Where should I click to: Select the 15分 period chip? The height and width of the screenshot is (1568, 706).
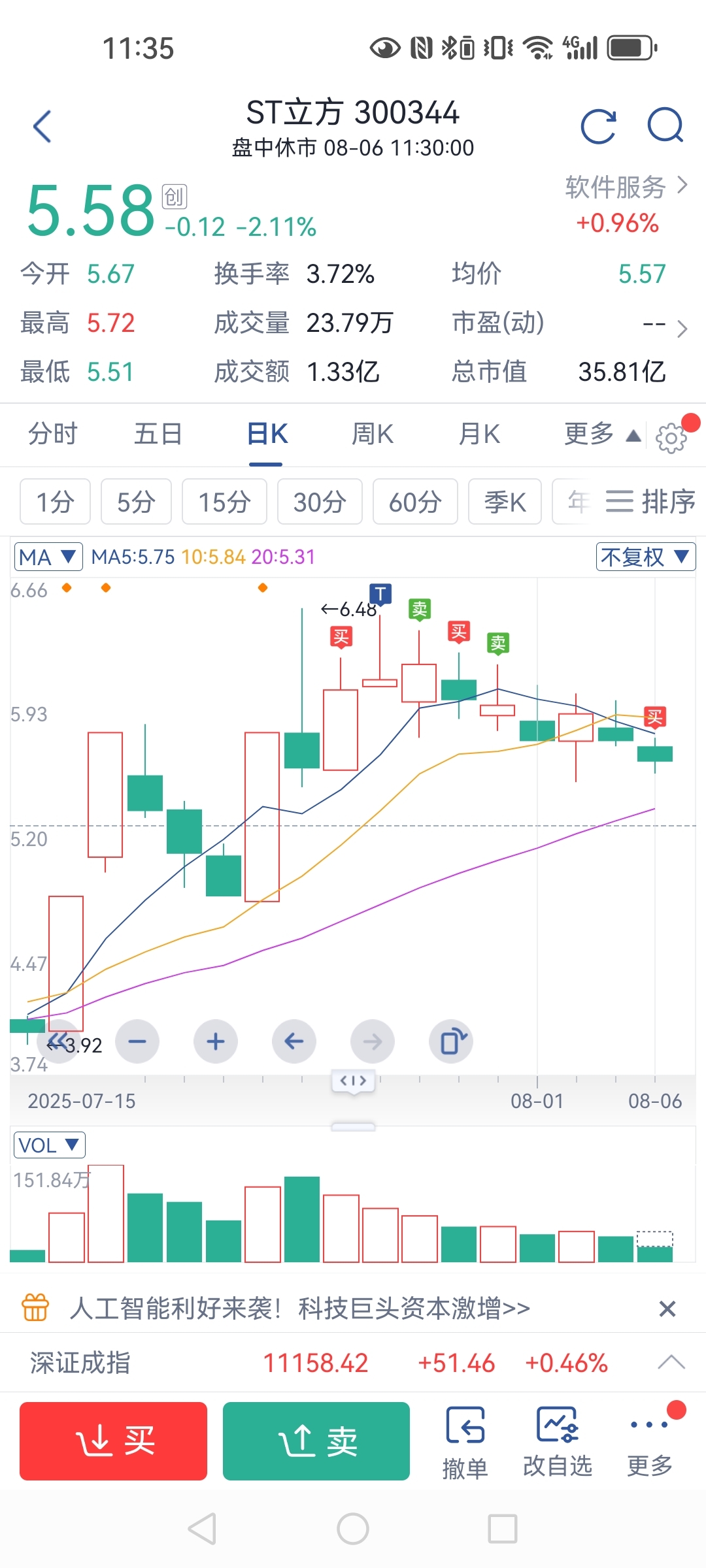point(224,502)
